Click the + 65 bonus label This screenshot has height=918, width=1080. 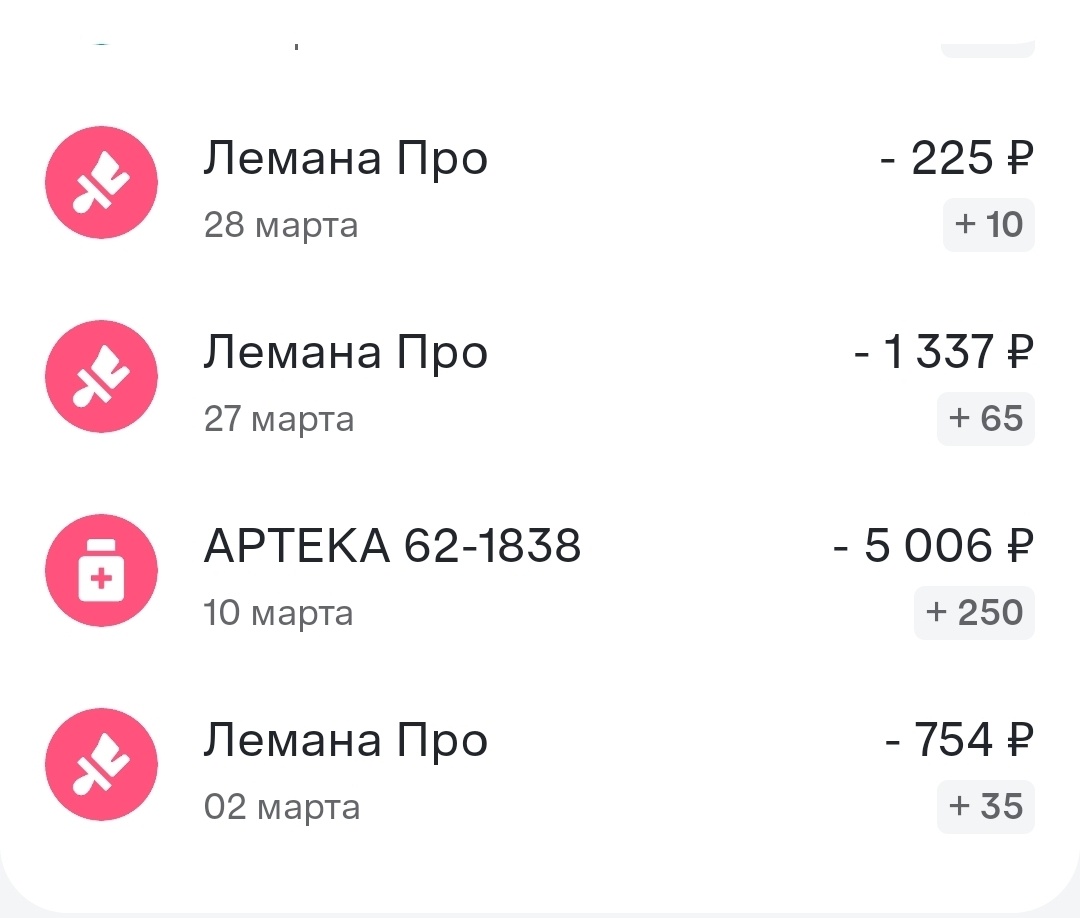(986, 418)
